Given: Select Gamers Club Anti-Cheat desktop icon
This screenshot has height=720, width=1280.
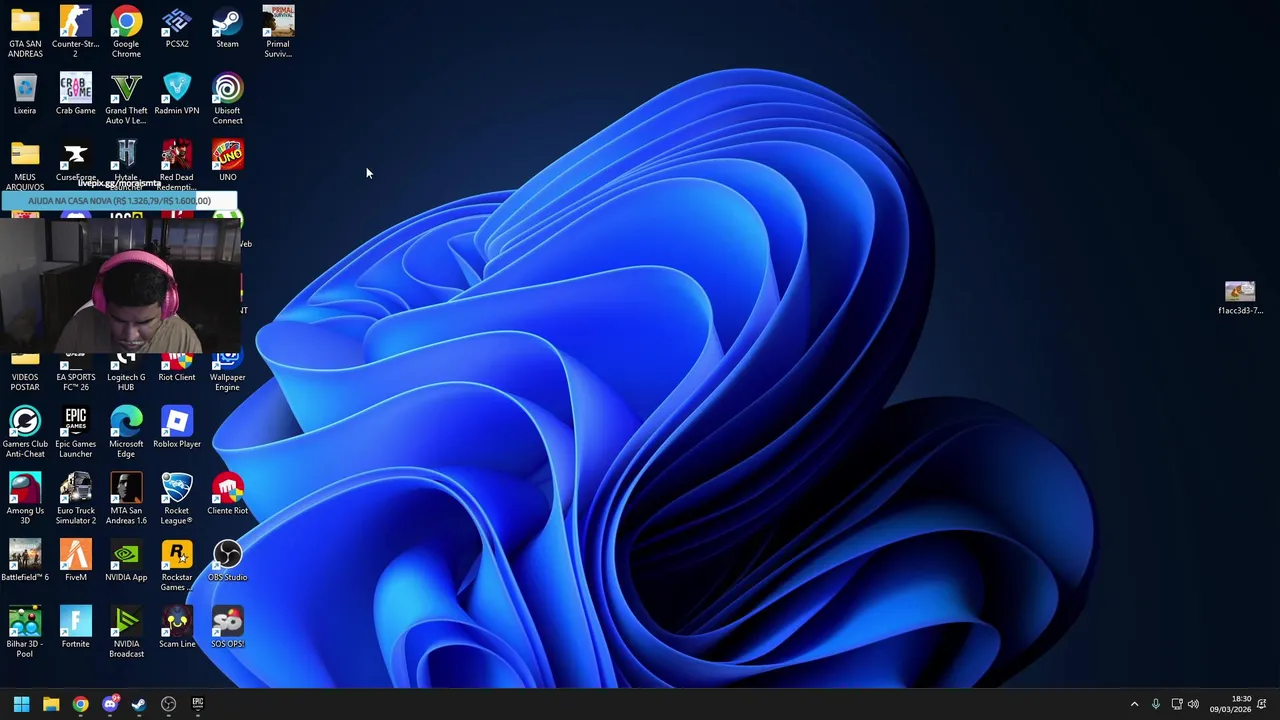Looking at the screenshot, I should tap(25, 432).
